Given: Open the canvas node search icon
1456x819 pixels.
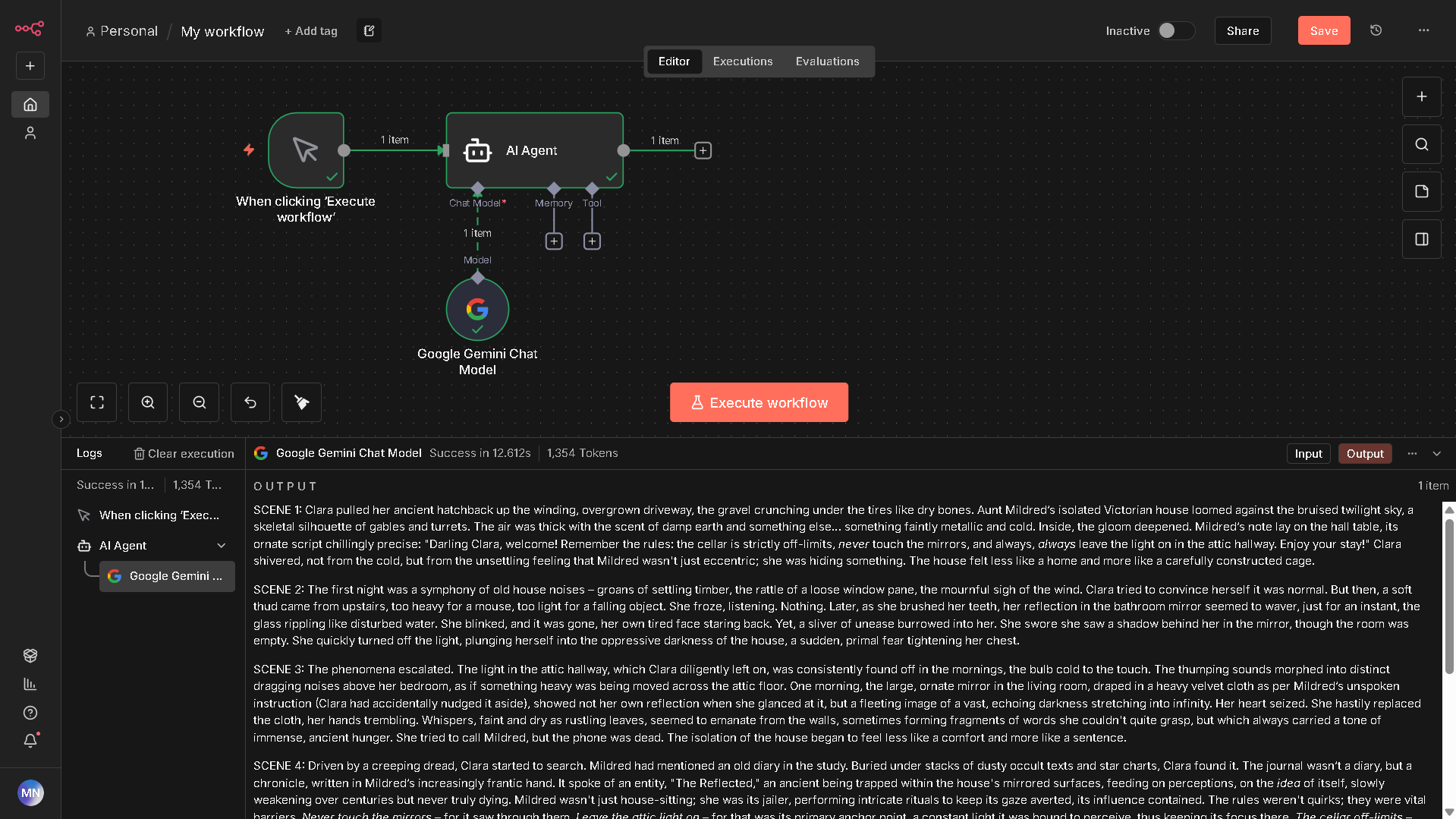Looking at the screenshot, I should pyautogui.click(x=1422, y=144).
